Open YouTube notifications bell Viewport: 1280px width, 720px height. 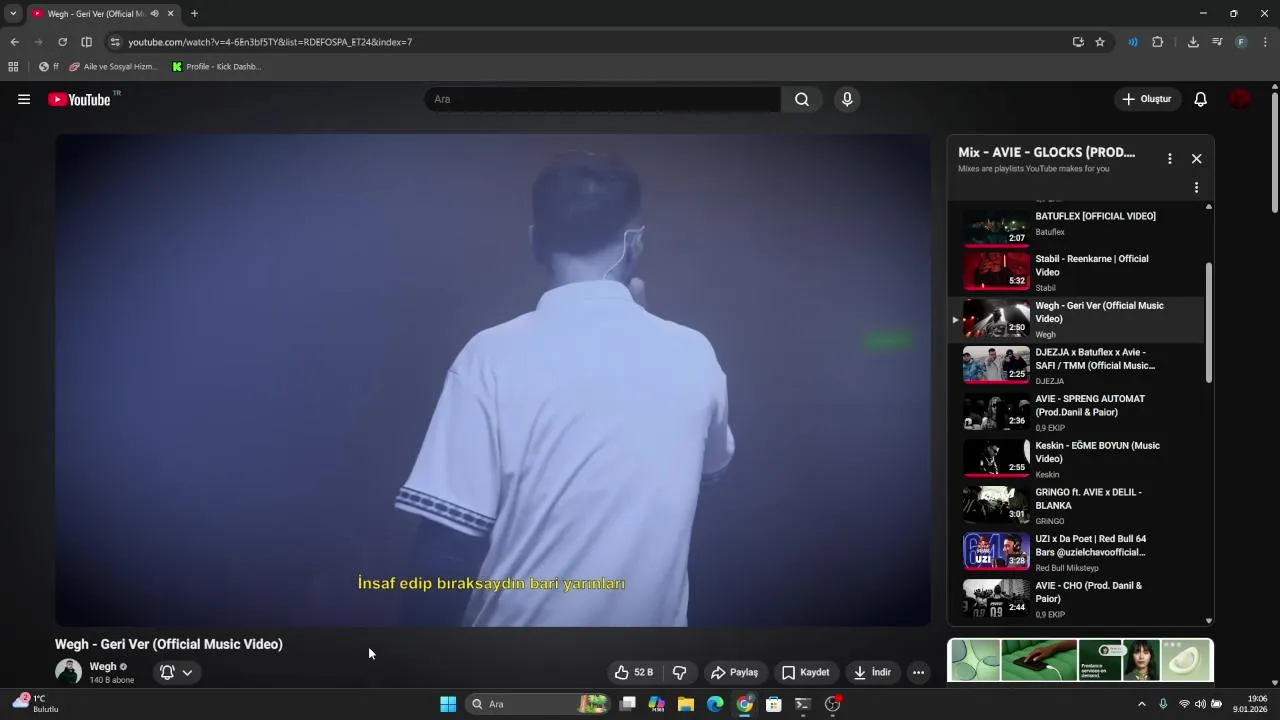[1201, 99]
